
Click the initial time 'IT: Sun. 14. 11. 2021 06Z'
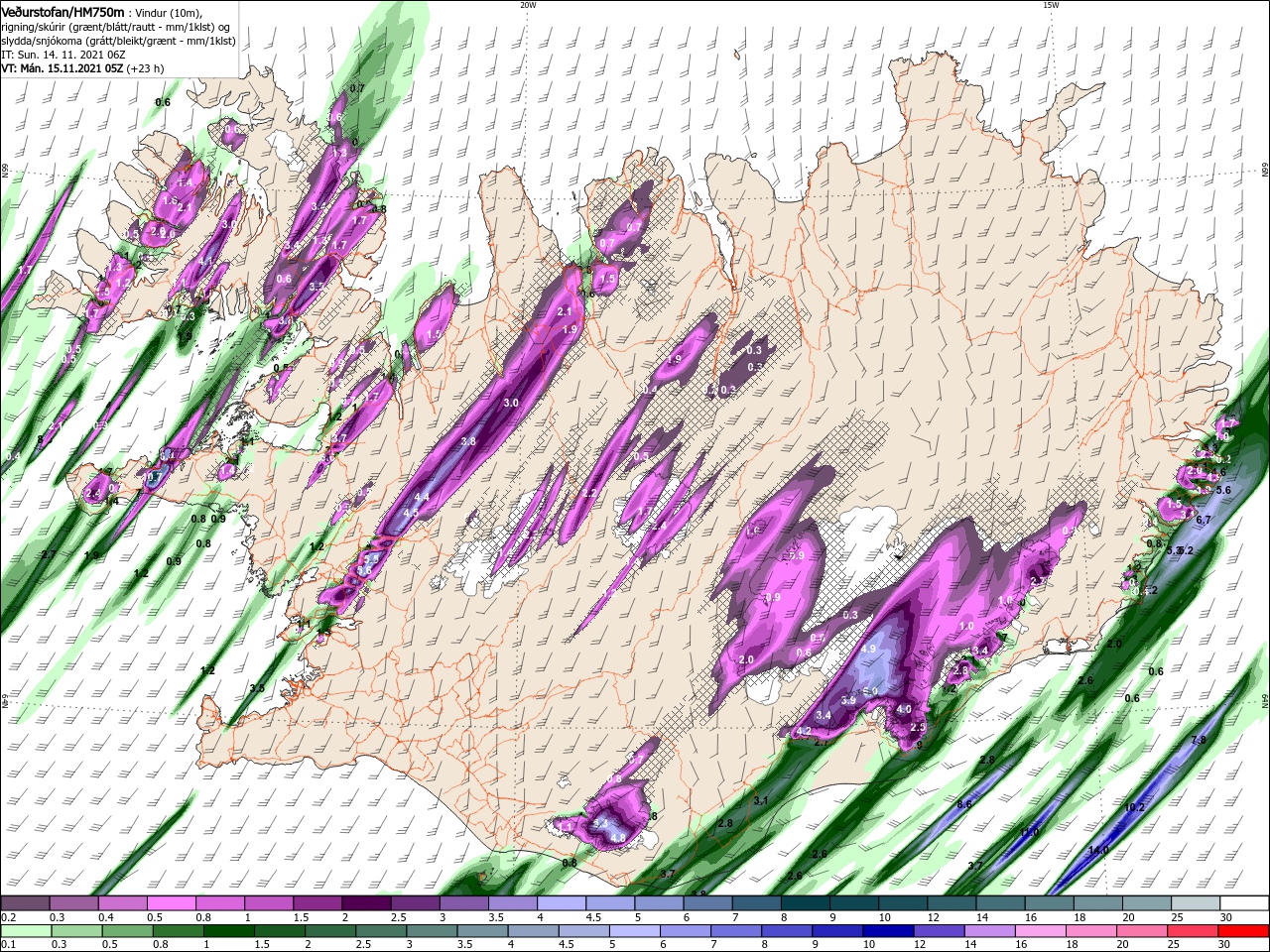pos(63,55)
